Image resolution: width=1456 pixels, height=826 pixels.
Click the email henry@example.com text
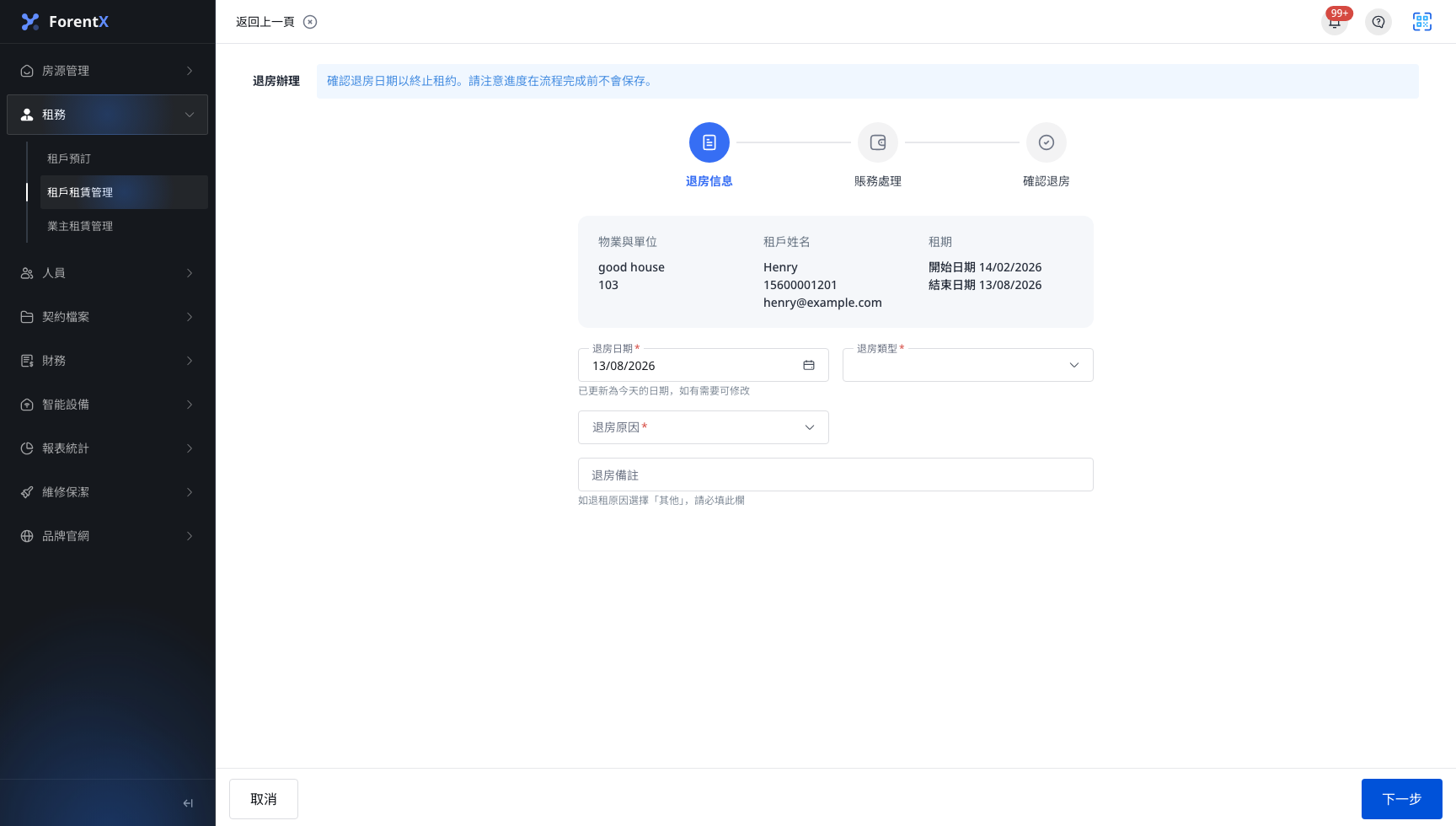pos(822,303)
